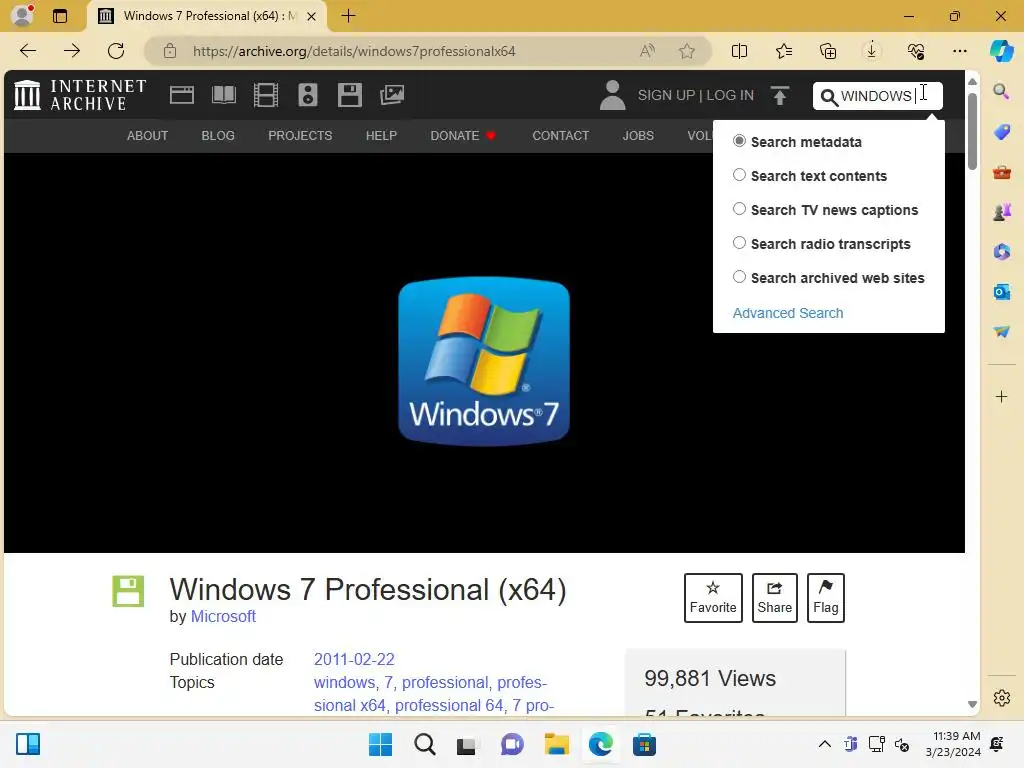Open the sidebar Microsoft 365 icon
The image size is (1024, 768).
pos(1001,251)
